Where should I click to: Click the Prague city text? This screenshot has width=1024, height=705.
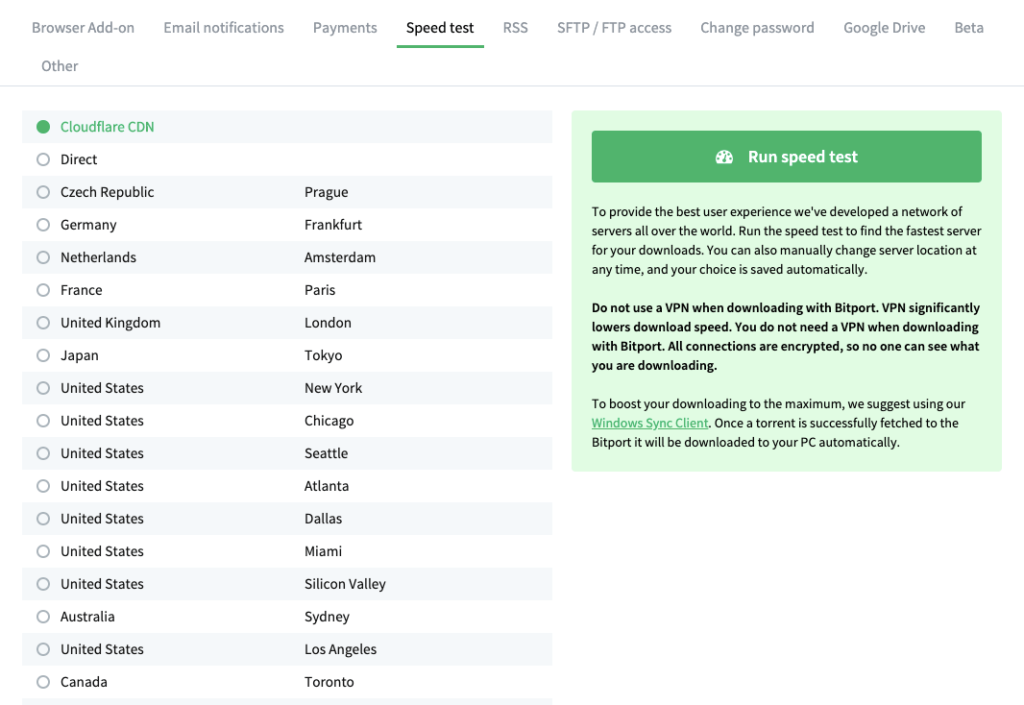click(326, 193)
